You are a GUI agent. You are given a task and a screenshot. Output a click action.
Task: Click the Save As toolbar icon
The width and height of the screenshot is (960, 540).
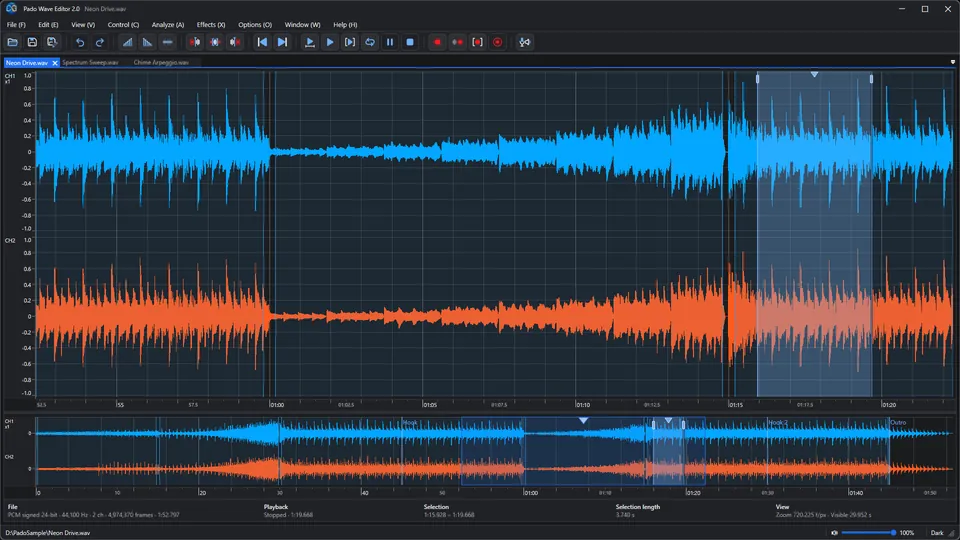(x=52, y=42)
